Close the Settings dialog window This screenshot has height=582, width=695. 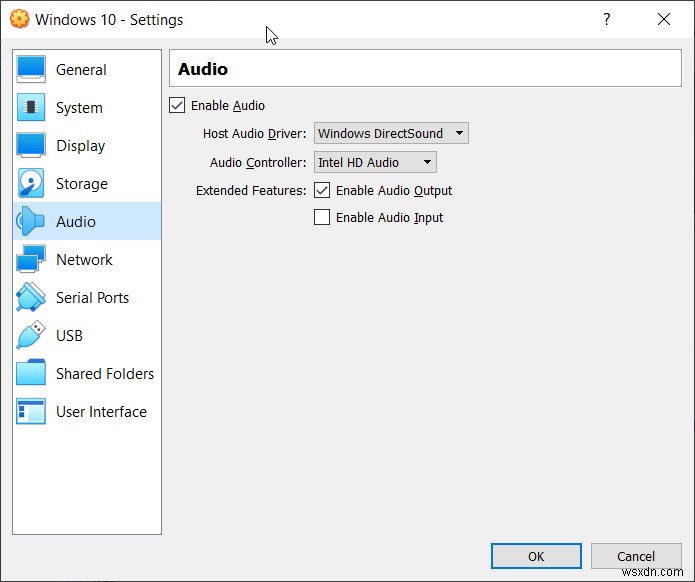(x=664, y=19)
